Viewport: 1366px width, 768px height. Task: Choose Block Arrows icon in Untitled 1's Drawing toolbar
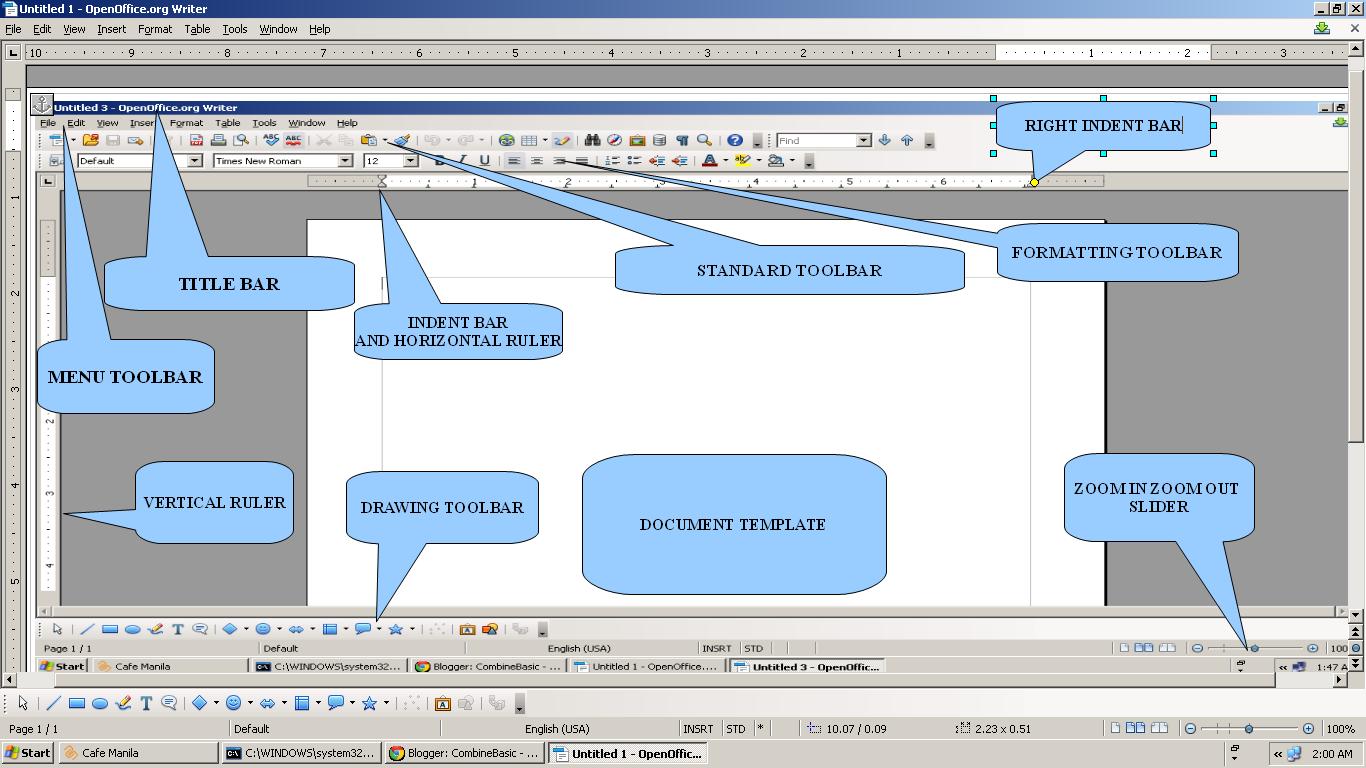(x=268, y=703)
